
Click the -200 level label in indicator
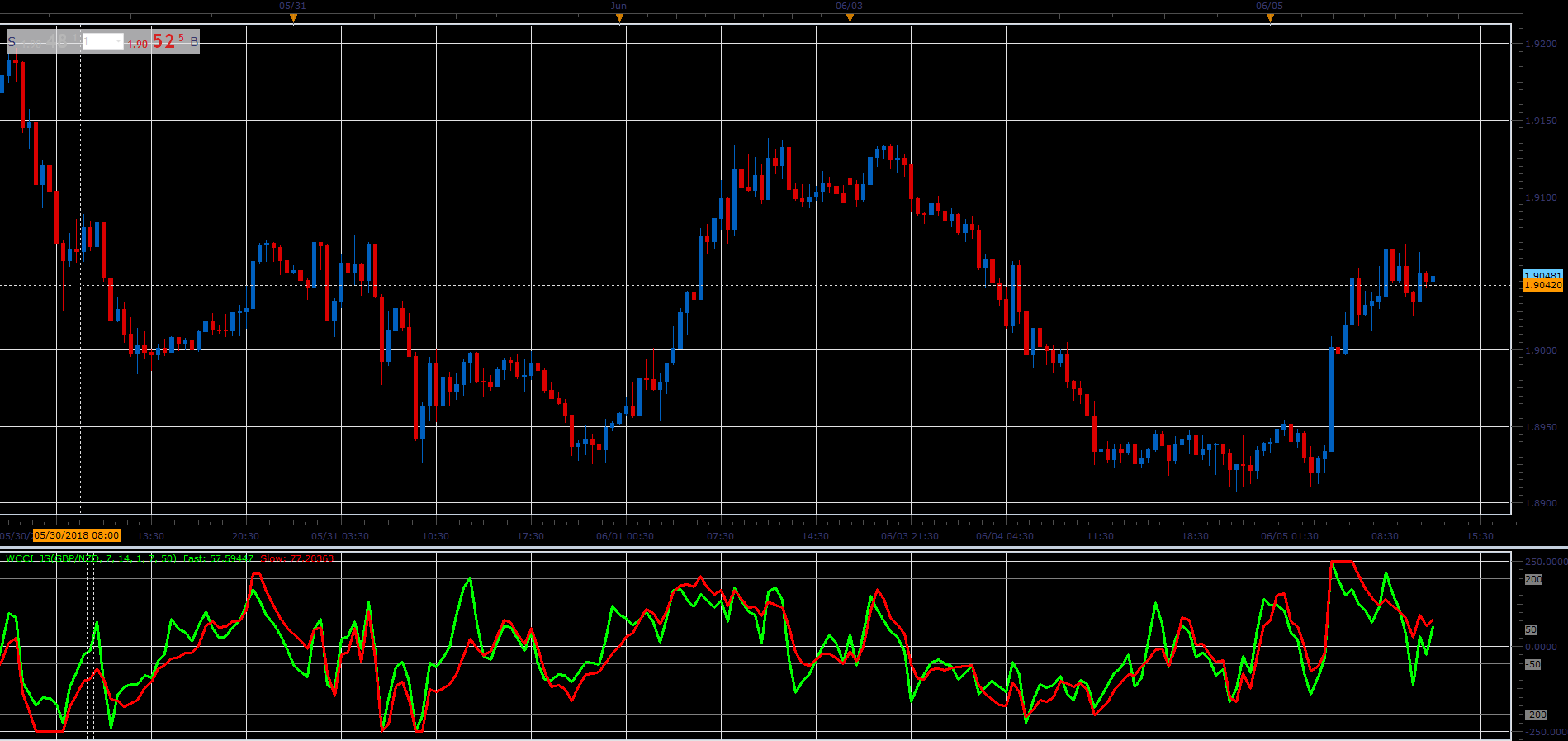(1535, 715)
